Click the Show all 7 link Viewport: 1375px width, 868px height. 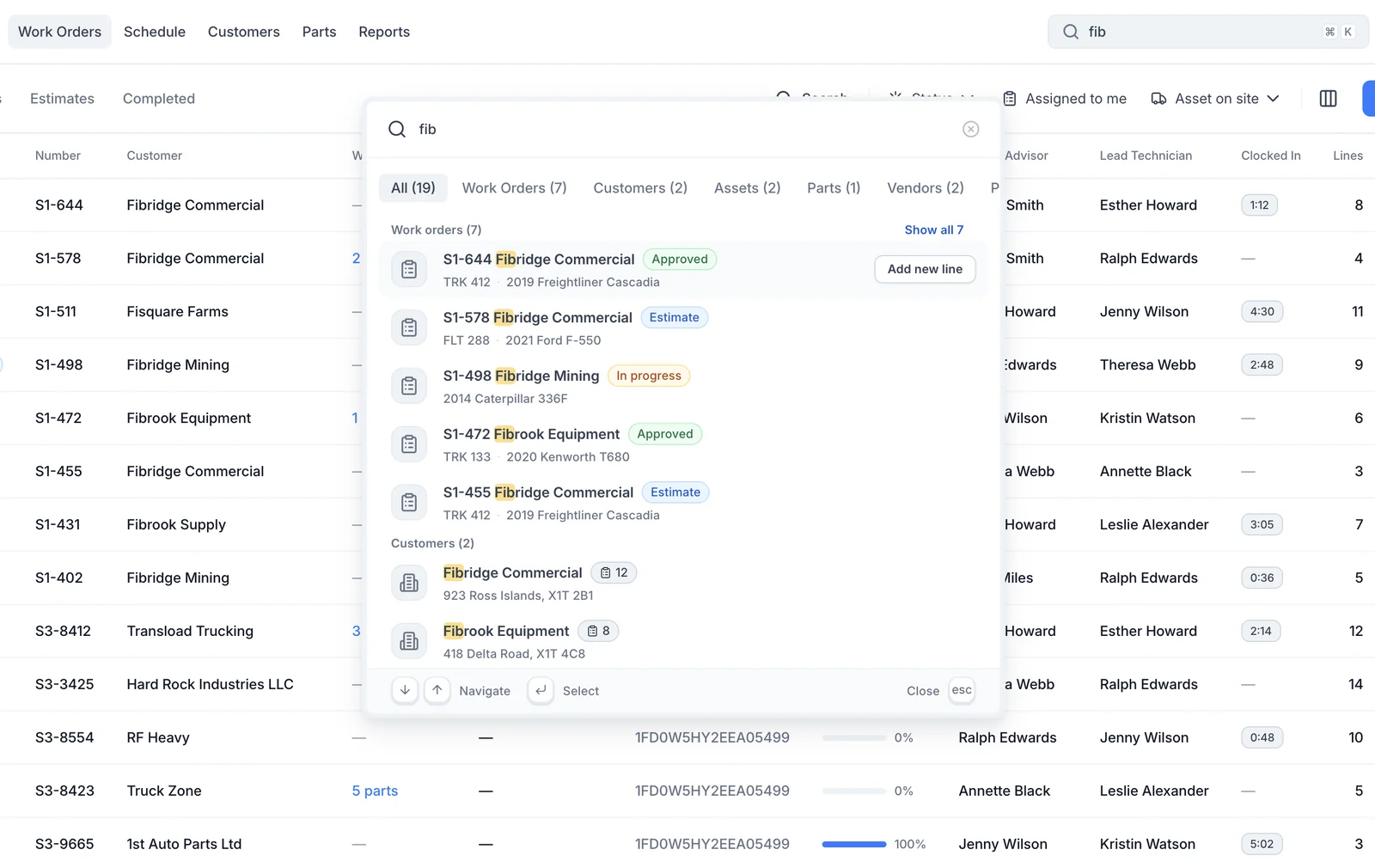[x=933, y=229]
